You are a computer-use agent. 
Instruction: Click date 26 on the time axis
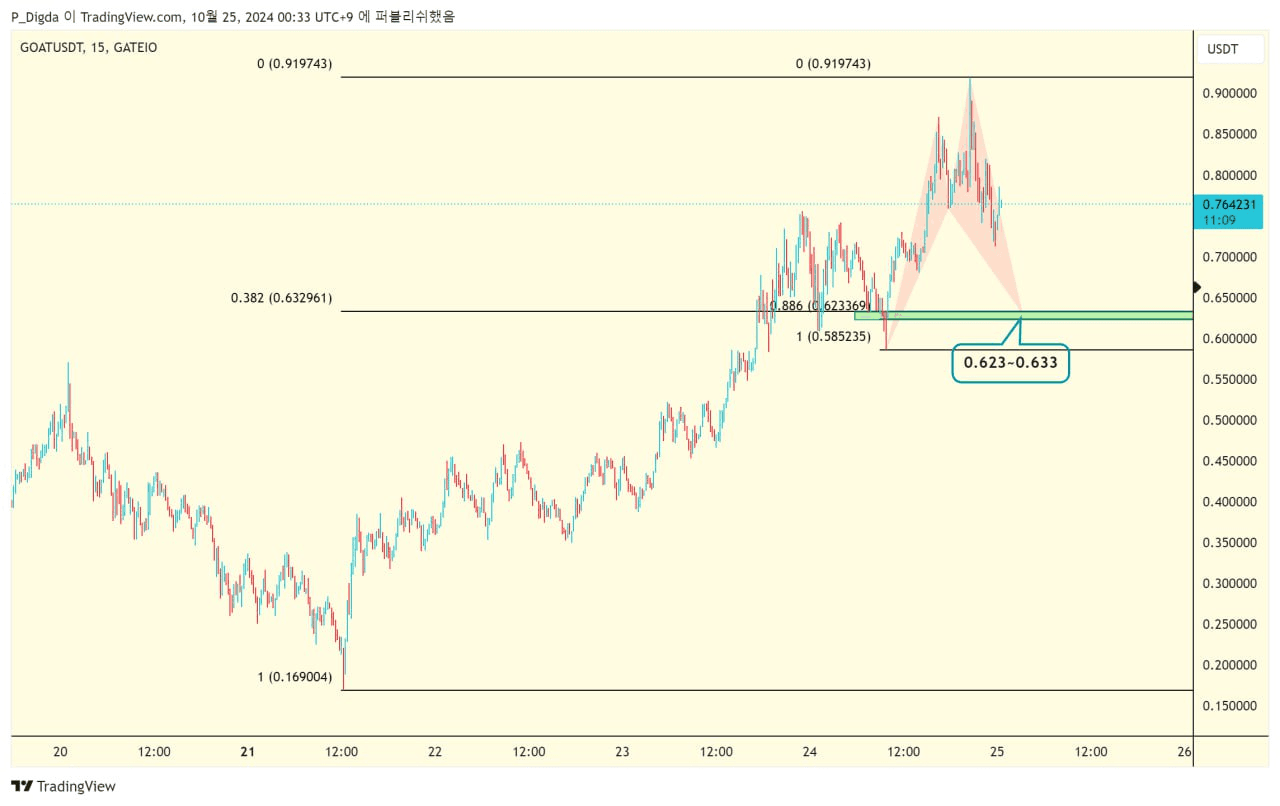pyautogui.click(x=1185, y=752)
